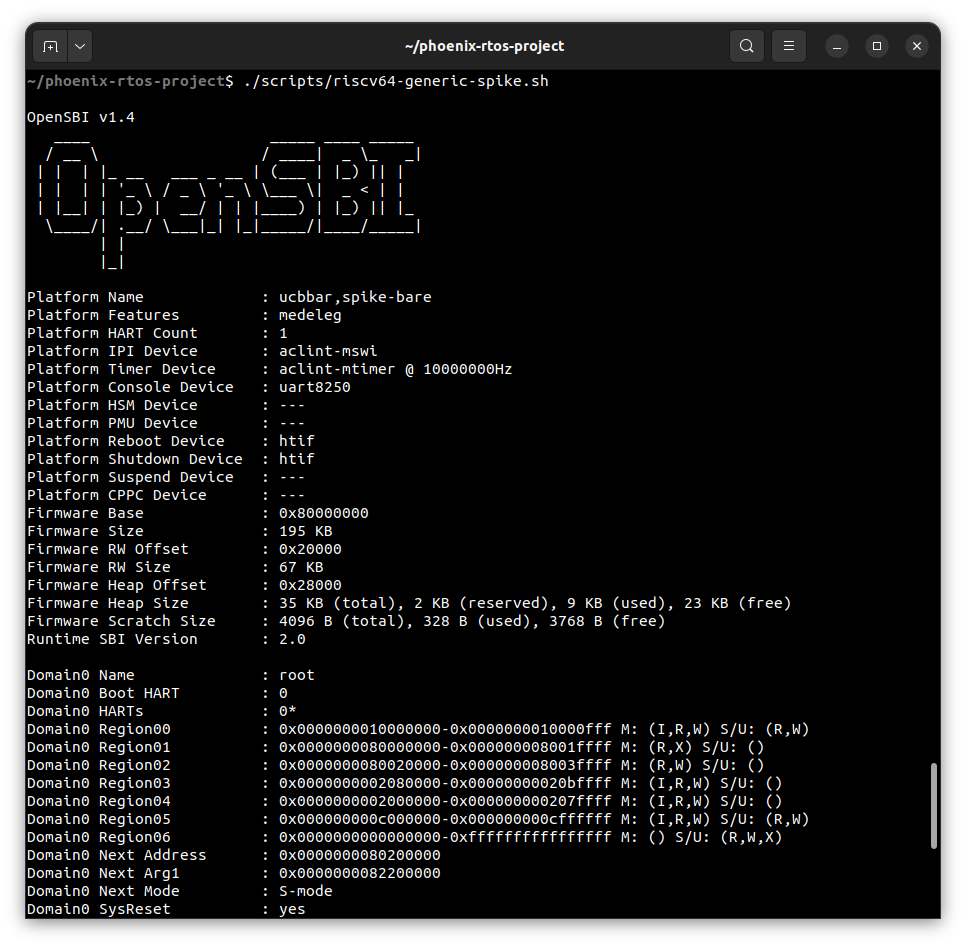
Task: Click the OpenSBI v1.4 version line
Action: coord(80,117)
